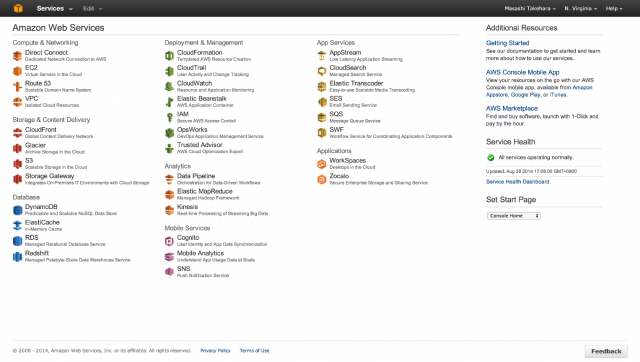The width and height of the screenshot is (640, 362).
Task: Click the EC2 service icon
Action: [x=17, y=71]
